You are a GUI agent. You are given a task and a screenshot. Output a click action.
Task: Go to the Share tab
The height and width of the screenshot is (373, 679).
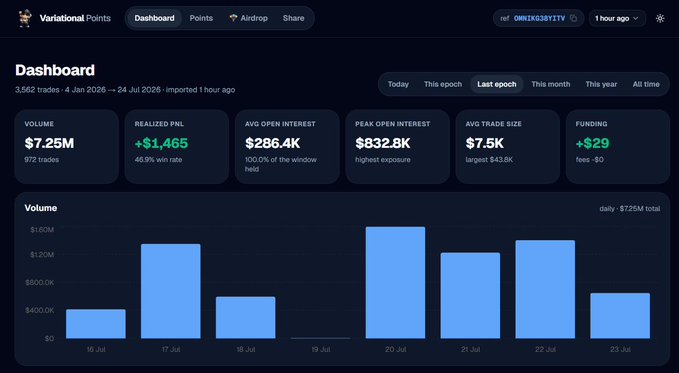point(294,18)
